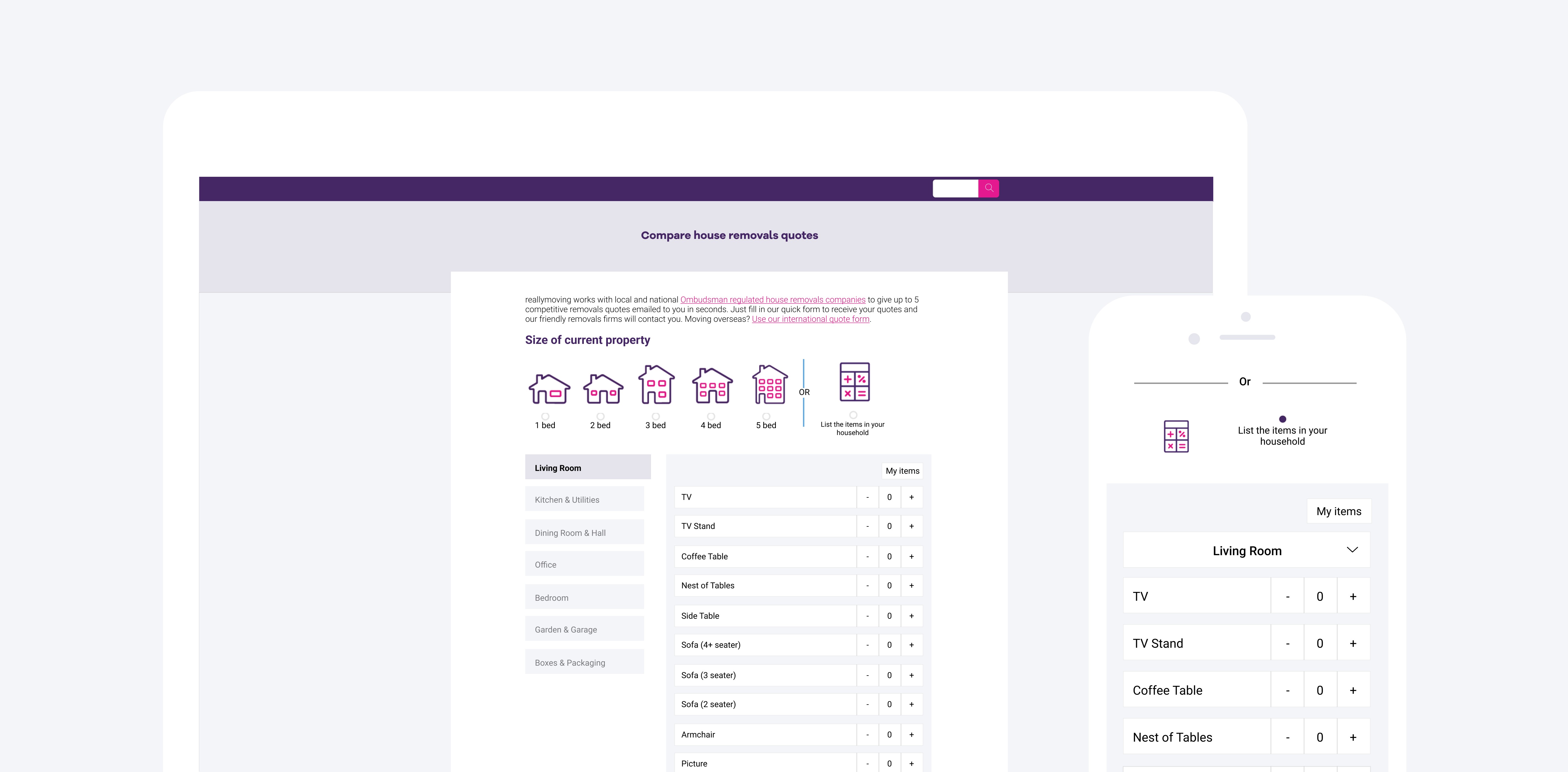This screenshot has width=1568, height=772.
Task: Increase Armchair quantity
Action: click(911, 734)
